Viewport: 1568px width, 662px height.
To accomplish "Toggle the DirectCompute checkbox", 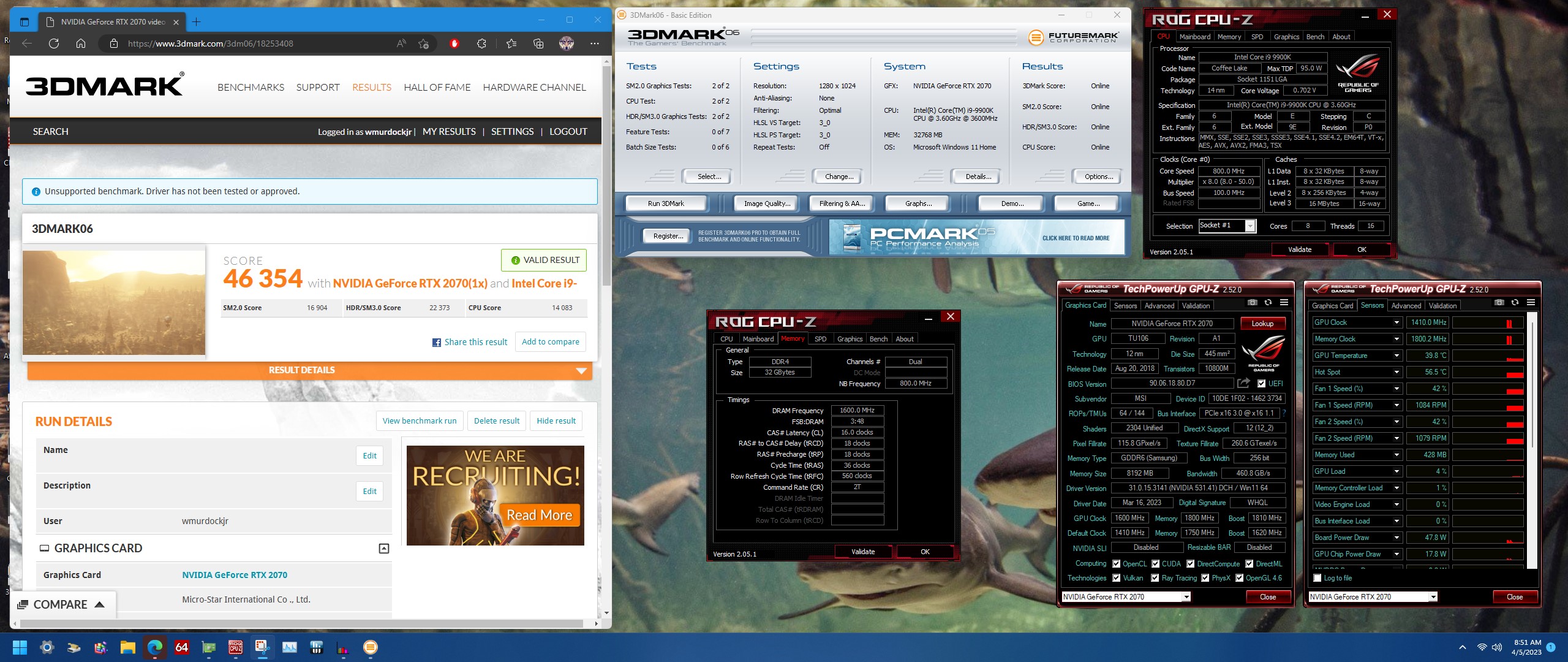I will click(x=1191, y=564).
